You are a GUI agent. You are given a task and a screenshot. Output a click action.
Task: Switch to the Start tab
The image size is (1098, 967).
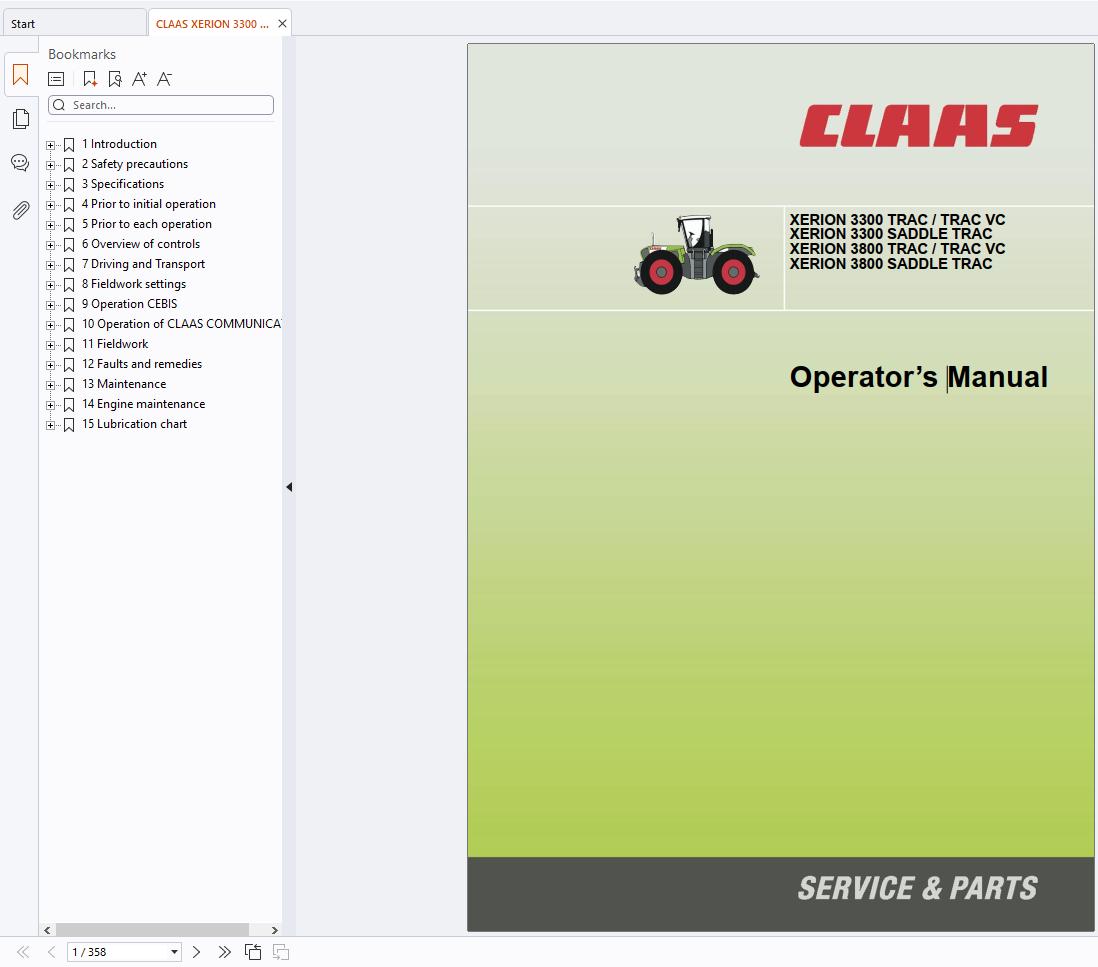point(74,24)
